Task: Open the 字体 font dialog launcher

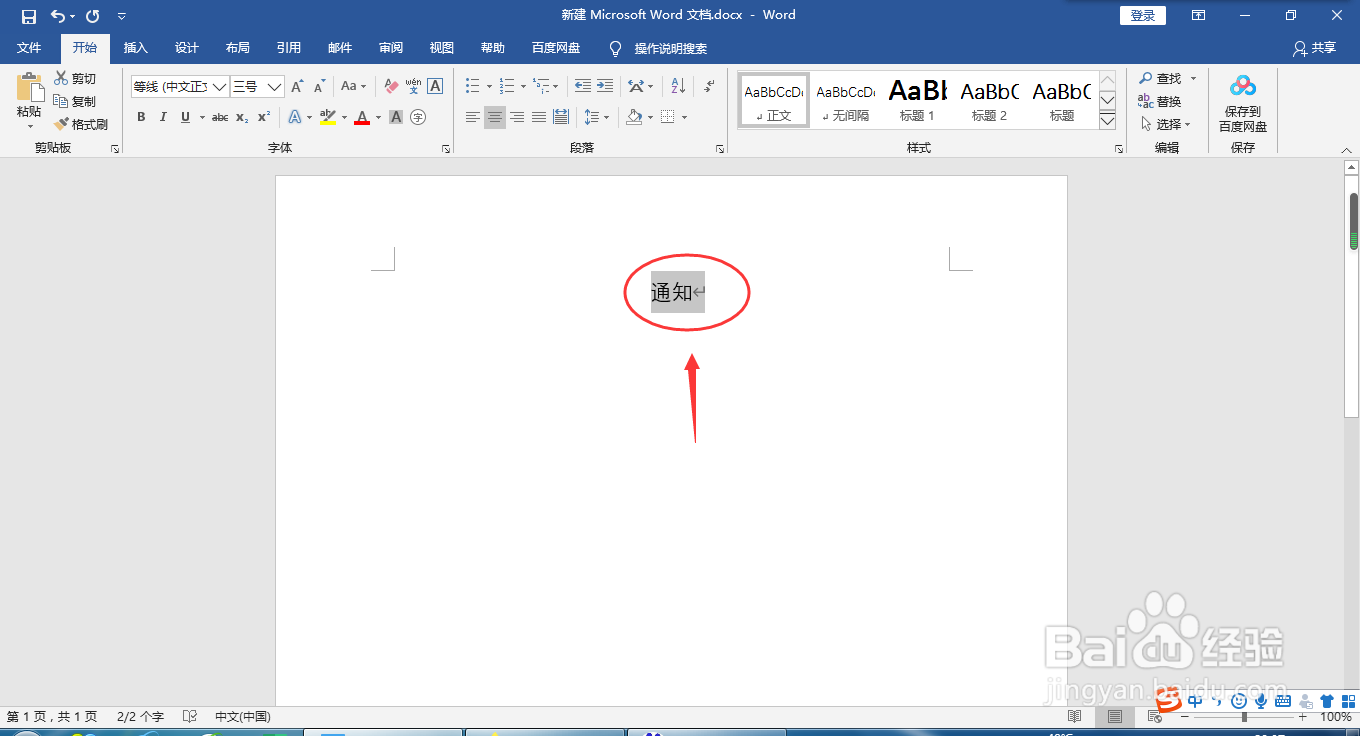Action: 446,148
